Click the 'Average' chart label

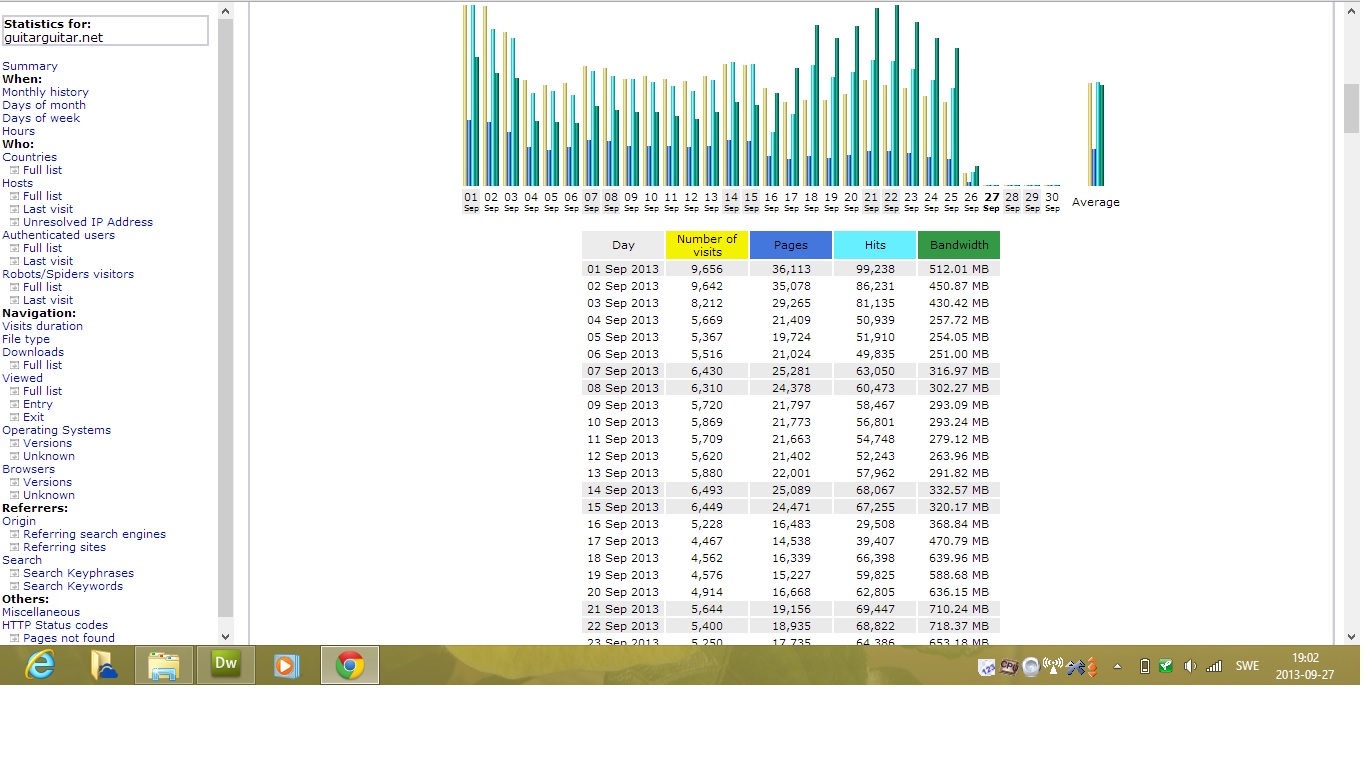(x=1096, y=202)
